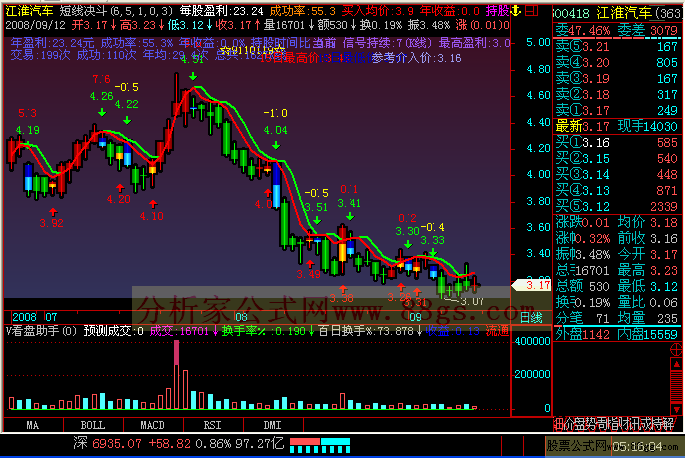Click stock code 600418 in the side header
The height and width of the screenshot is (458, 685).
tap(573, 14)
